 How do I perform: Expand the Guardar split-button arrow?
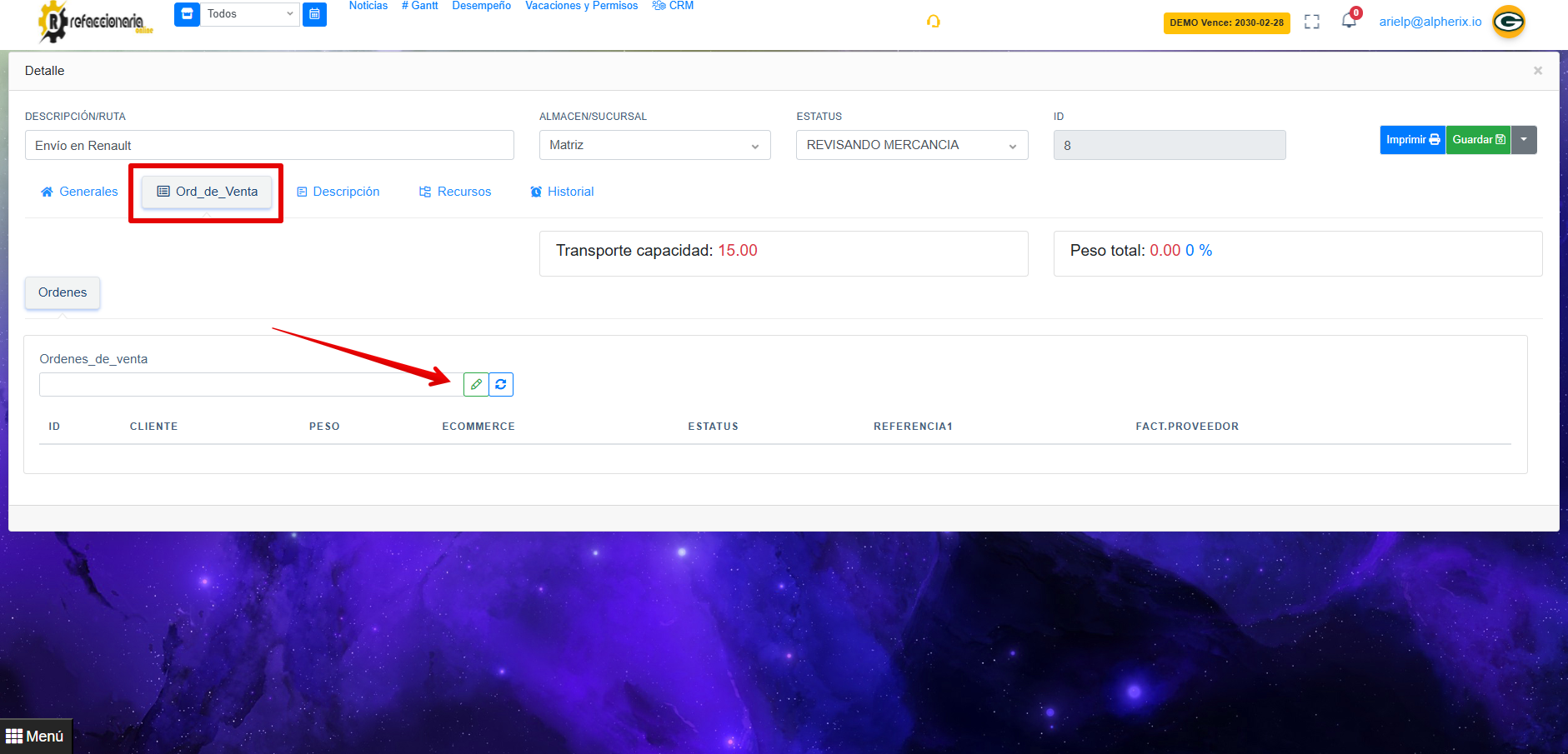[x=1524, y=140]
